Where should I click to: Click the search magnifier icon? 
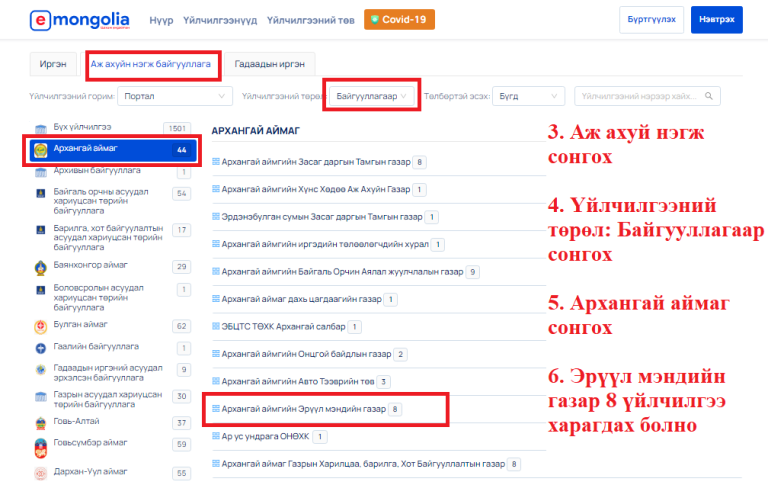pyautogui.click(x=710, y=96)
